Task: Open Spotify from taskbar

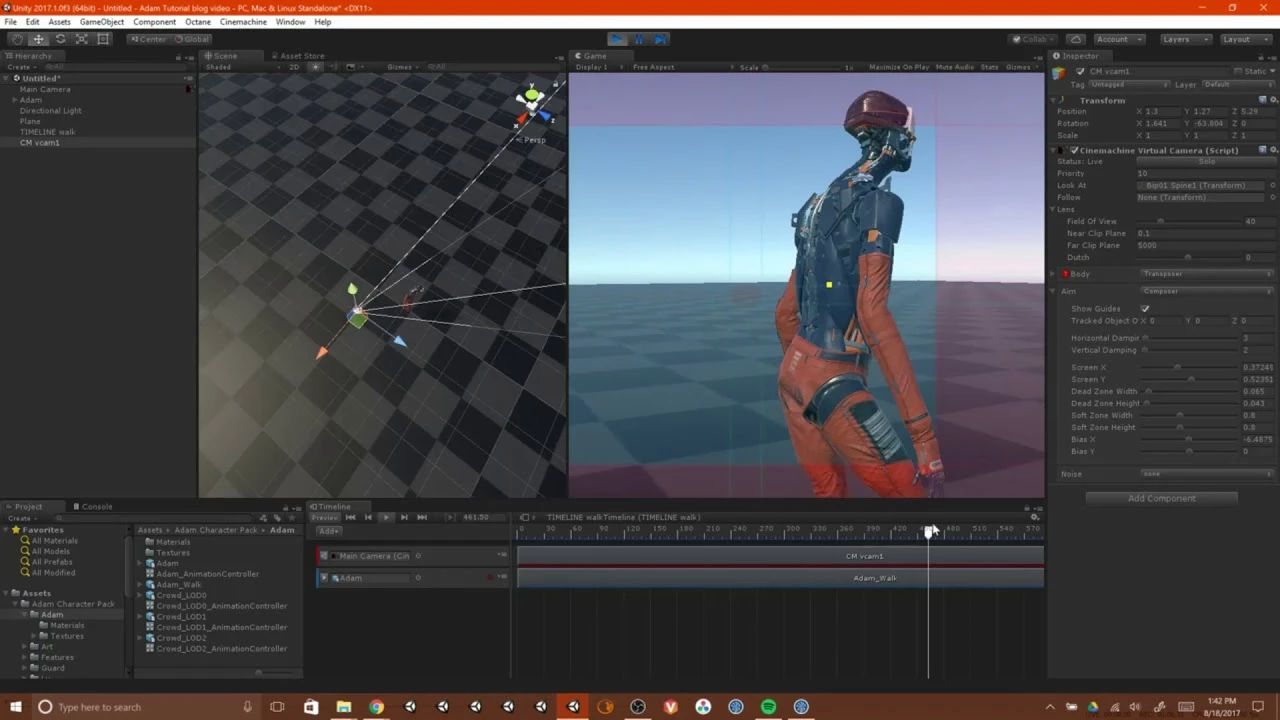Action: click(768, 707)
